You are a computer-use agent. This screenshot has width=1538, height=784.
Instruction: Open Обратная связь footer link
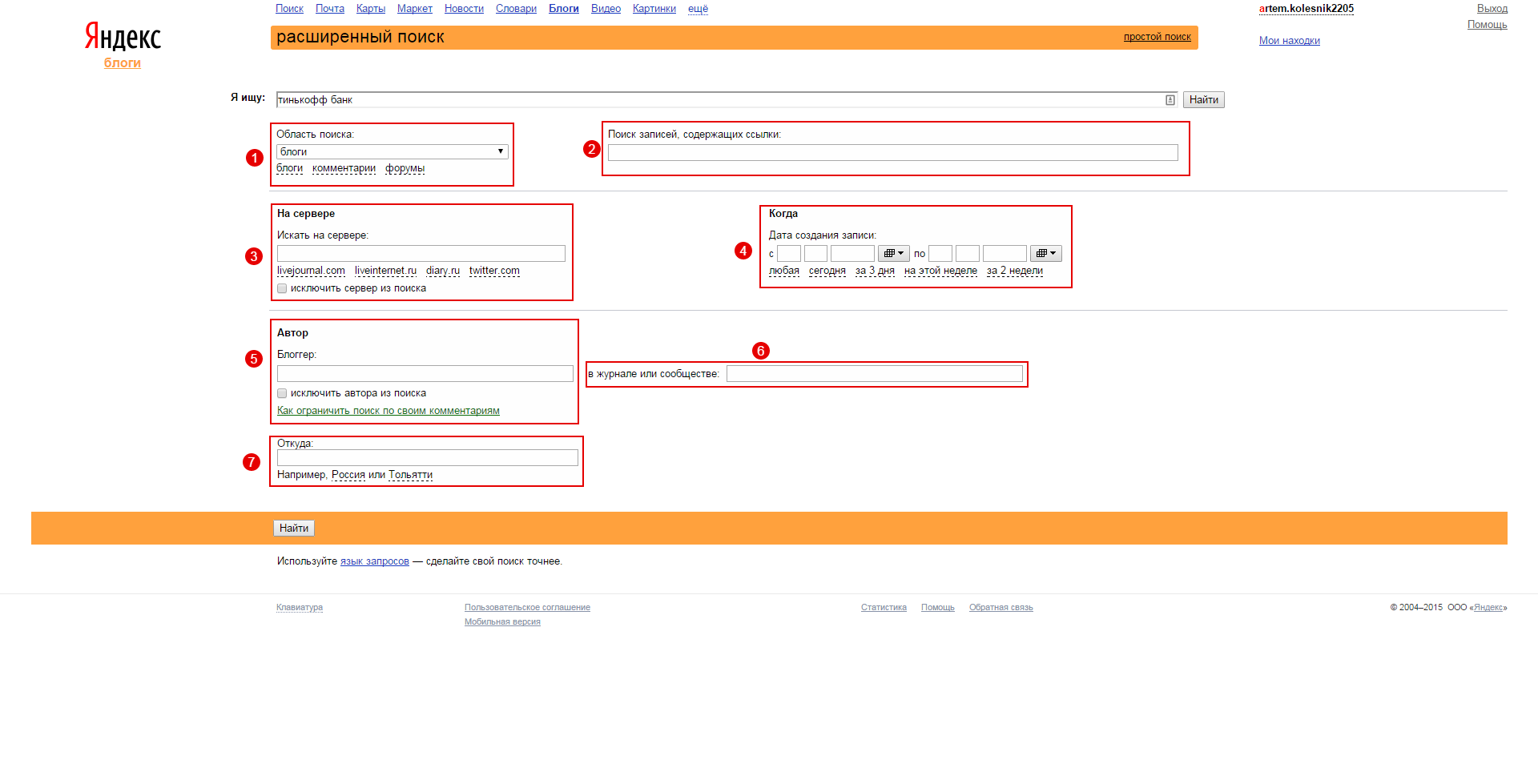(1001, 608)
